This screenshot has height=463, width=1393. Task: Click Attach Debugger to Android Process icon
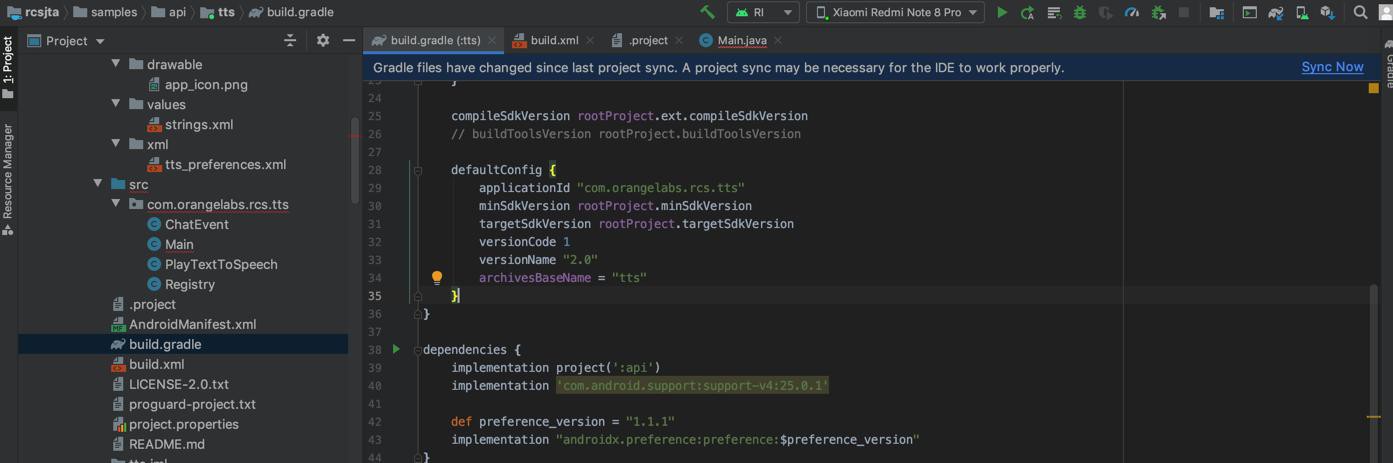[1158, 12]
